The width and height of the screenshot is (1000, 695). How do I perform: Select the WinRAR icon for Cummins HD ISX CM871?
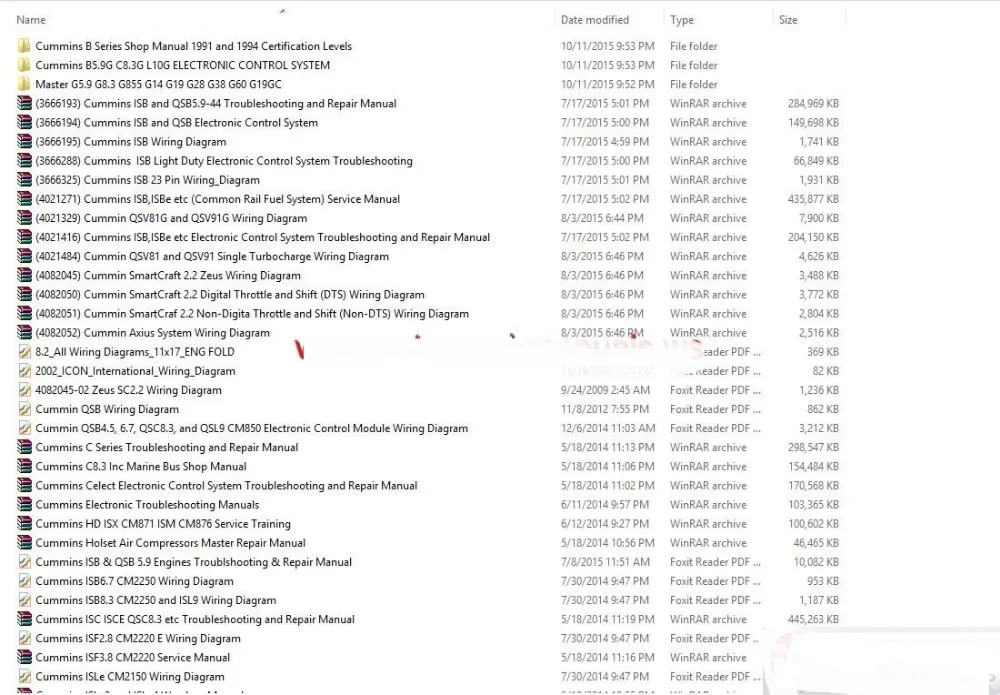click(24, 524)
